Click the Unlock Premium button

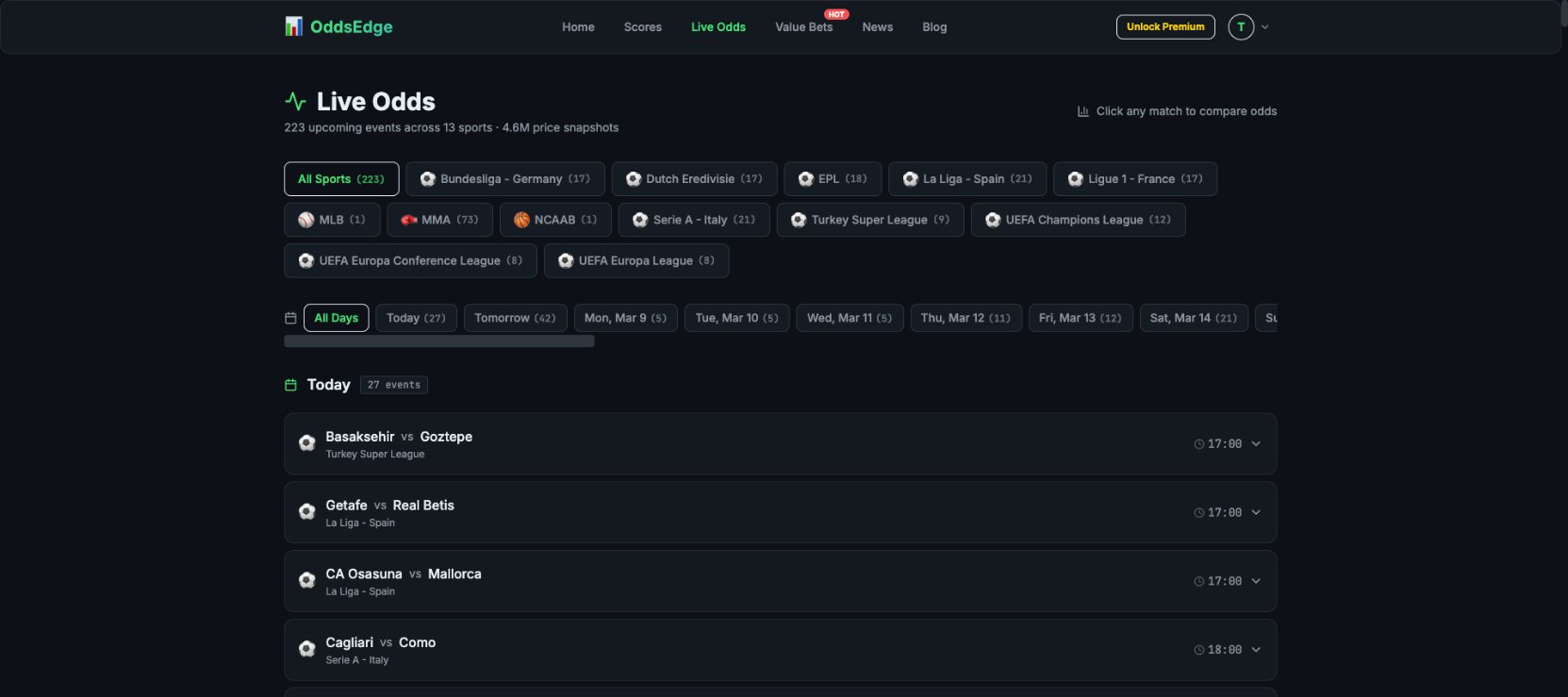tap(1165, 26)
